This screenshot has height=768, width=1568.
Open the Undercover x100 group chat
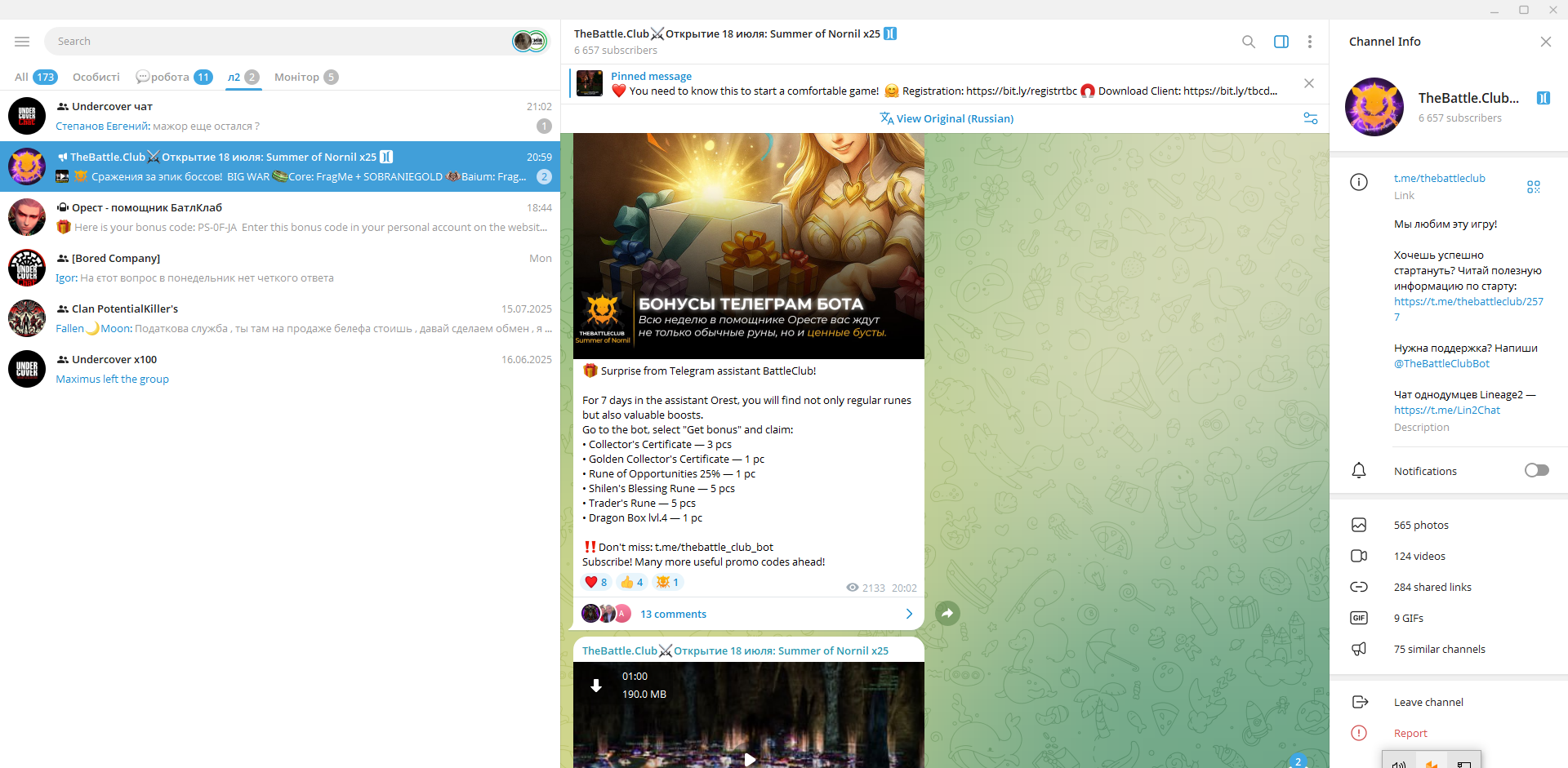[280, 369]
